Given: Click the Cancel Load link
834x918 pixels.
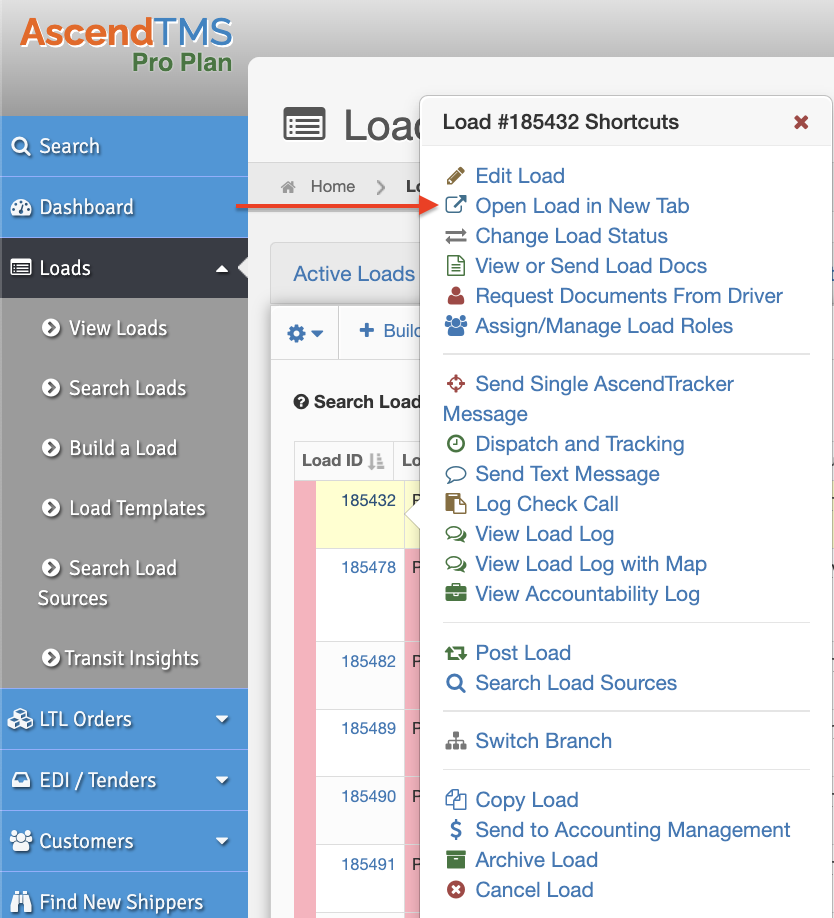Looking at the screenshot, I should (x=534, y=890).
